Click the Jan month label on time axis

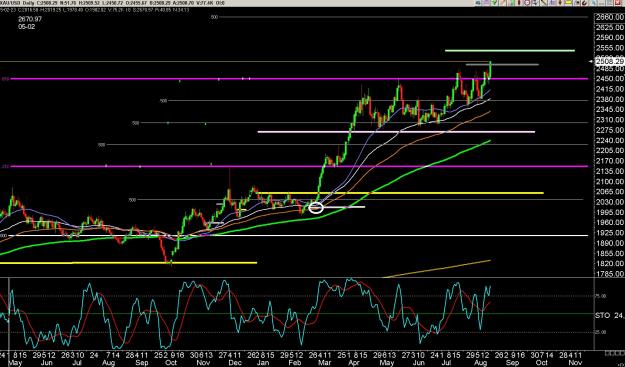pos(263,363)
